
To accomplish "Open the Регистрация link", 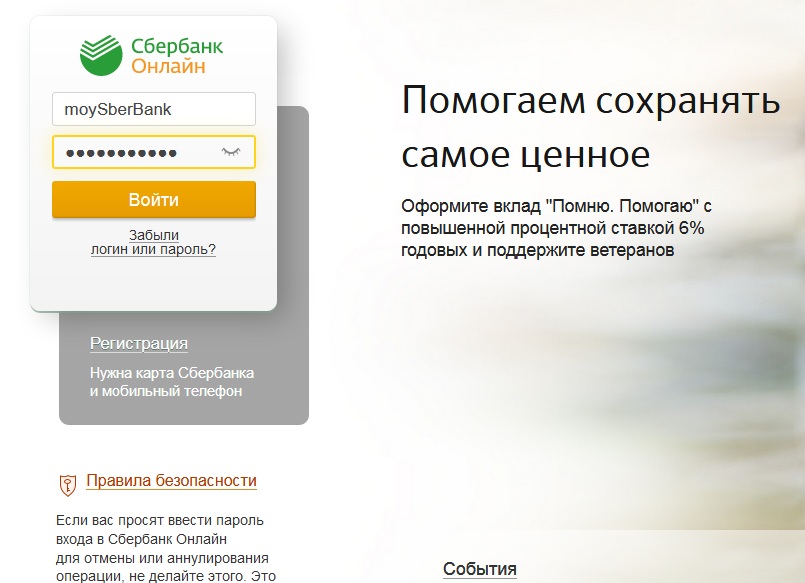I will pyautogui.click(x=139, y=343).
